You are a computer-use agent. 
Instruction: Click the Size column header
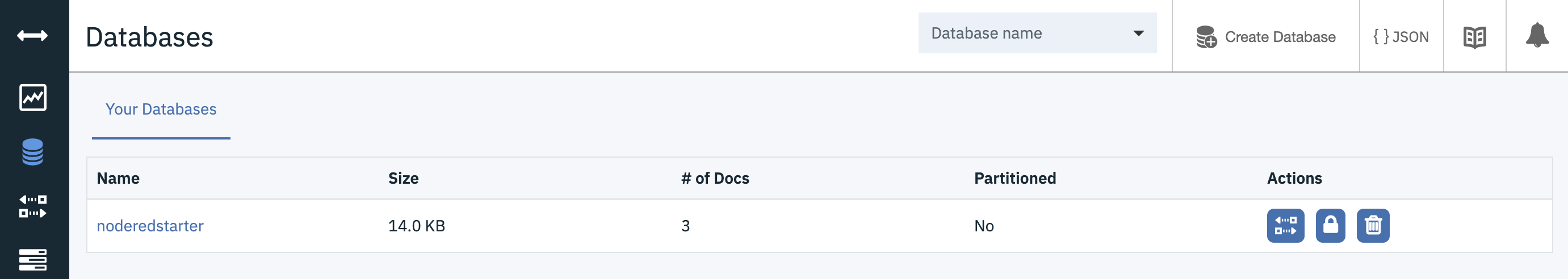(404, 178)
